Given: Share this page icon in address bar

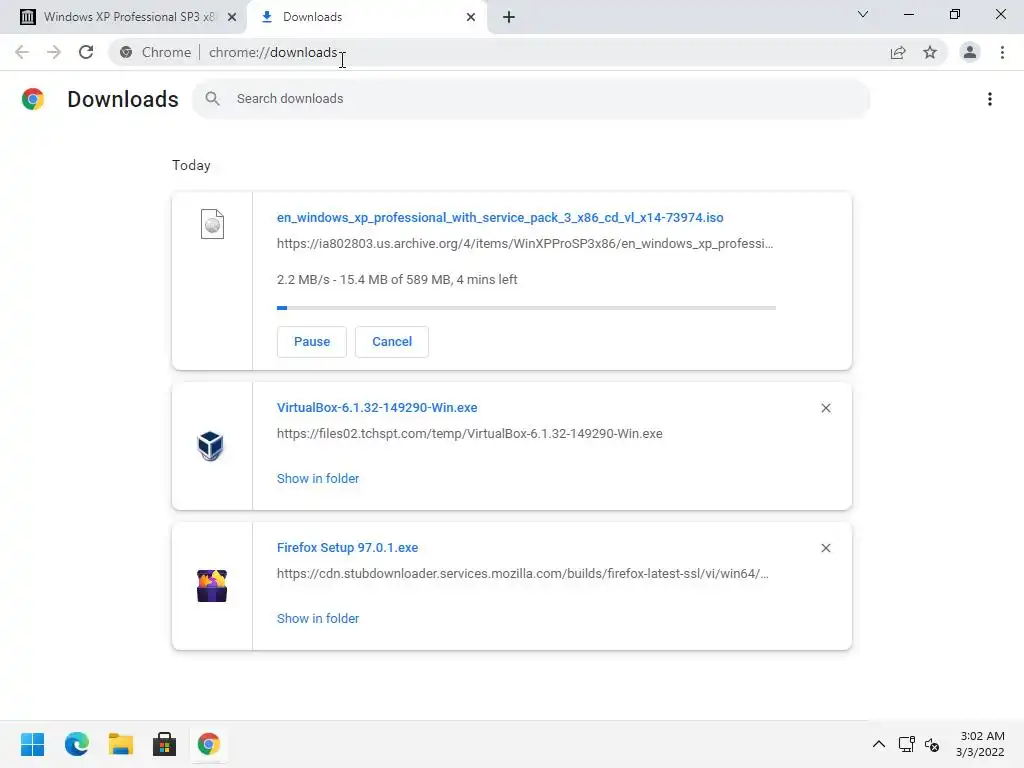Looking at the screenshot, I should point(898,52).
